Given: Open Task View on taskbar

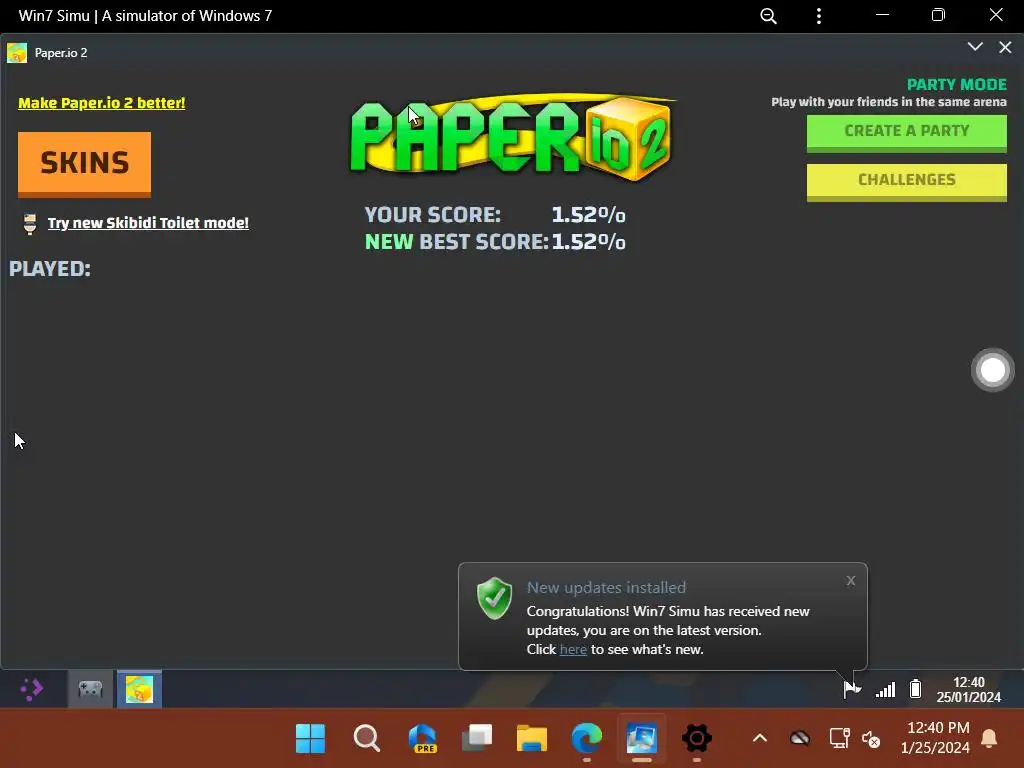Looking at the screenshot, I should pos(477,739).
